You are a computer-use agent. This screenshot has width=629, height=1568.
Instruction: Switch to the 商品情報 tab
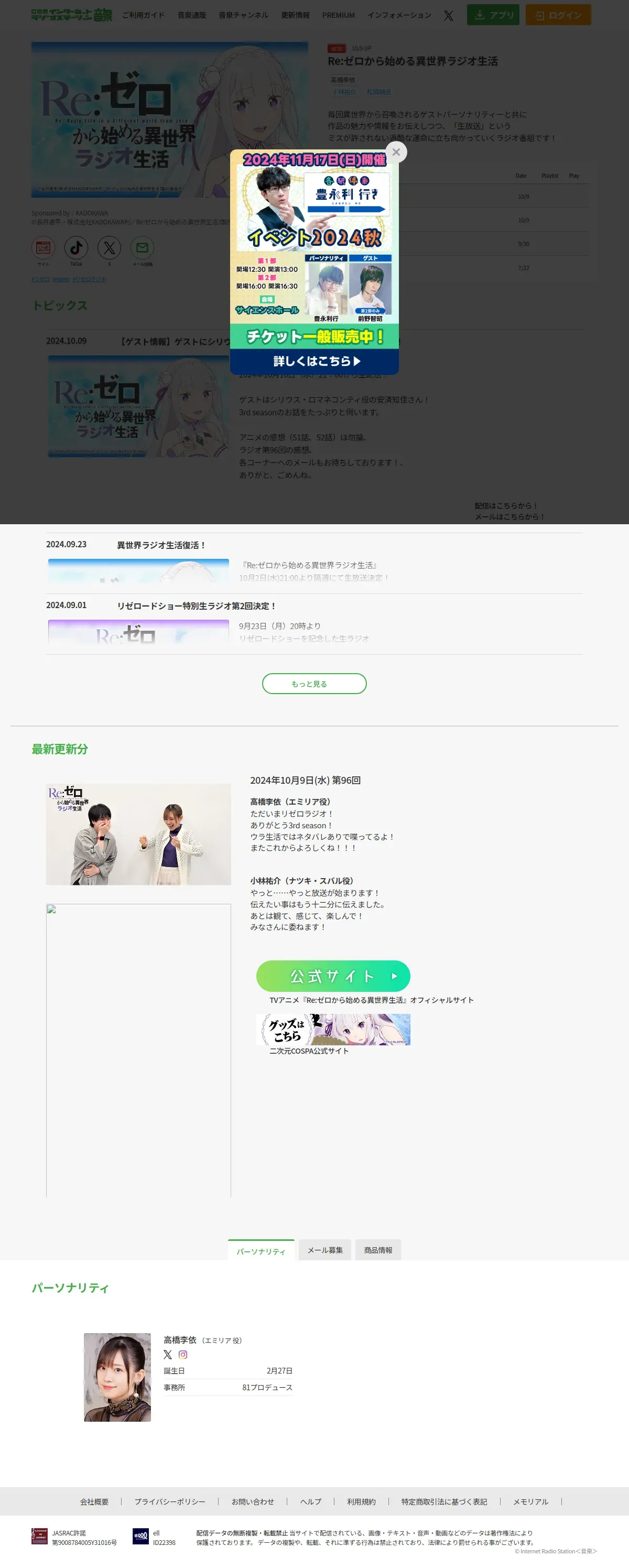(378, 1250)
